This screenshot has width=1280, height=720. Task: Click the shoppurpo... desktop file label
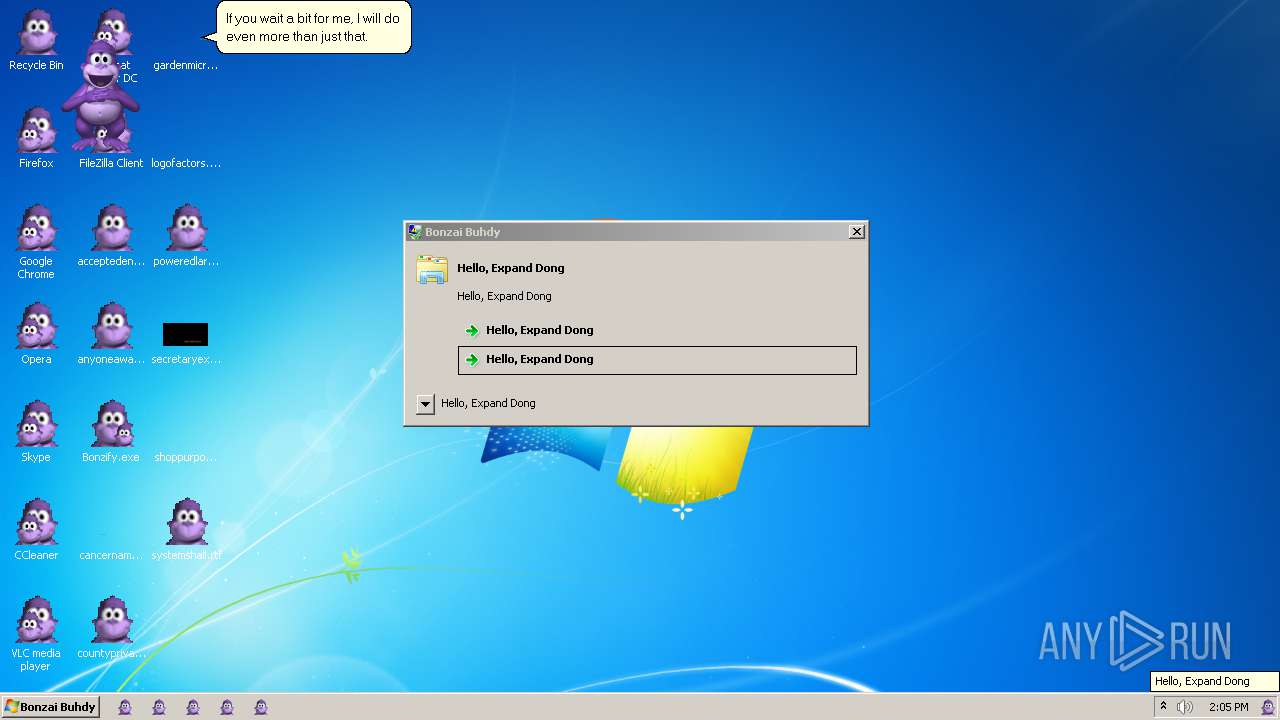(186, 457)
